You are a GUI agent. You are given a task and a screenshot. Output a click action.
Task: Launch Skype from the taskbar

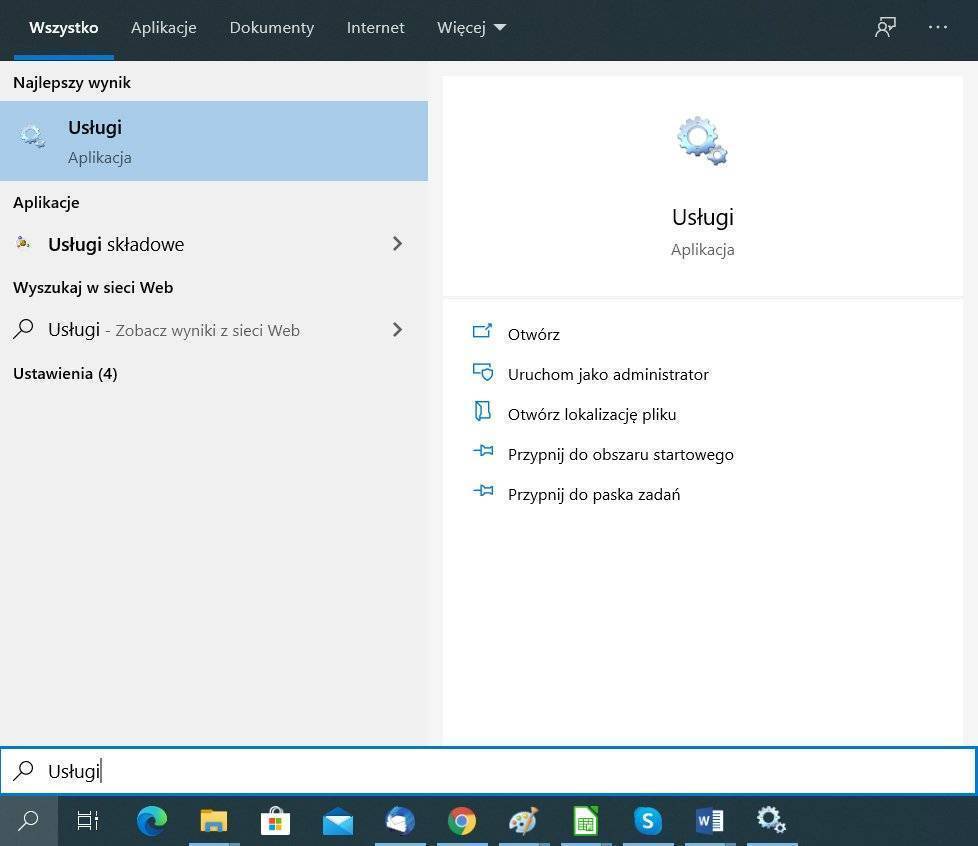point(648,821)
